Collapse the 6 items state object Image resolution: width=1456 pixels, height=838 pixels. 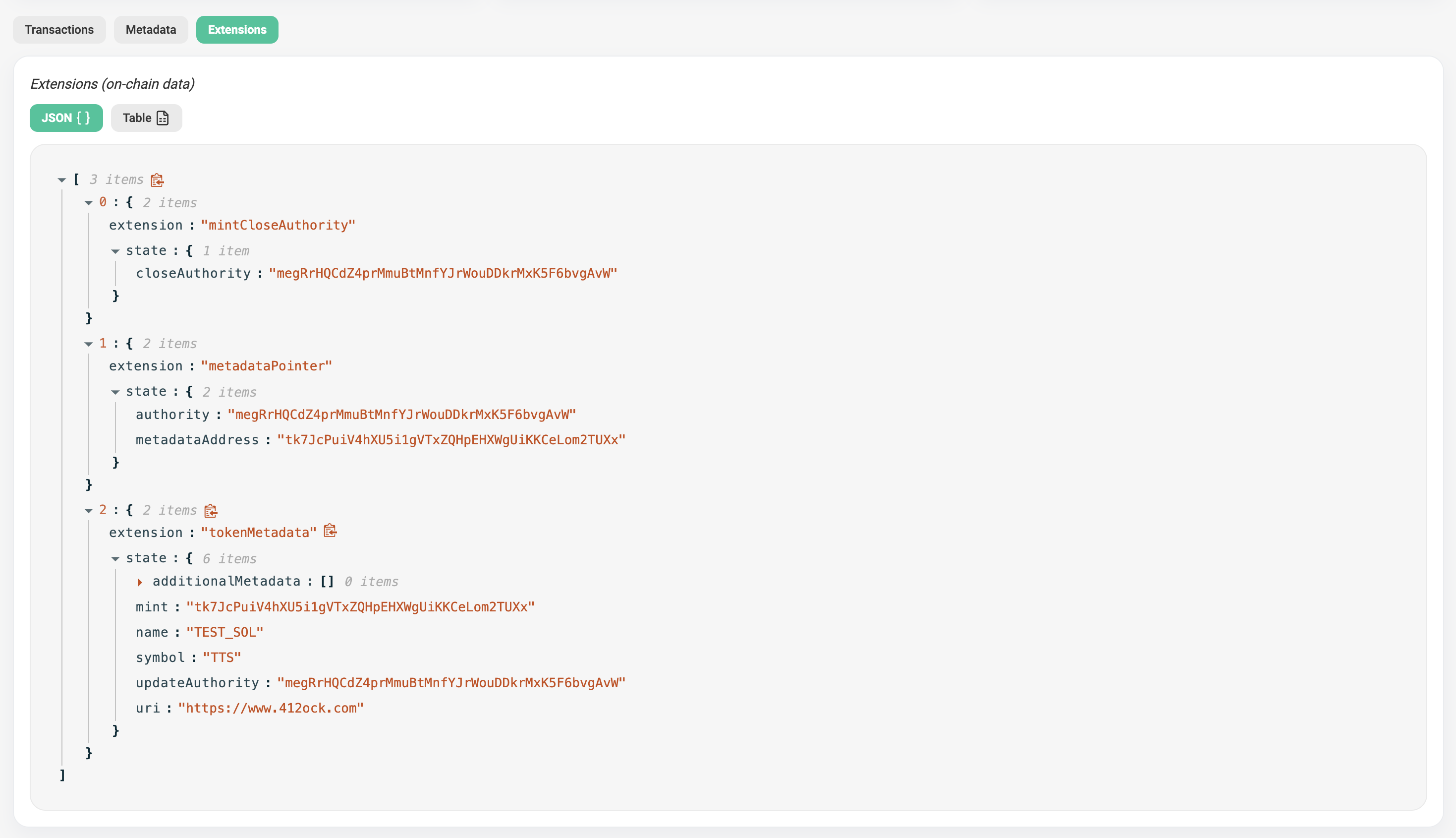pyautogui.click(x=115, y=559)
